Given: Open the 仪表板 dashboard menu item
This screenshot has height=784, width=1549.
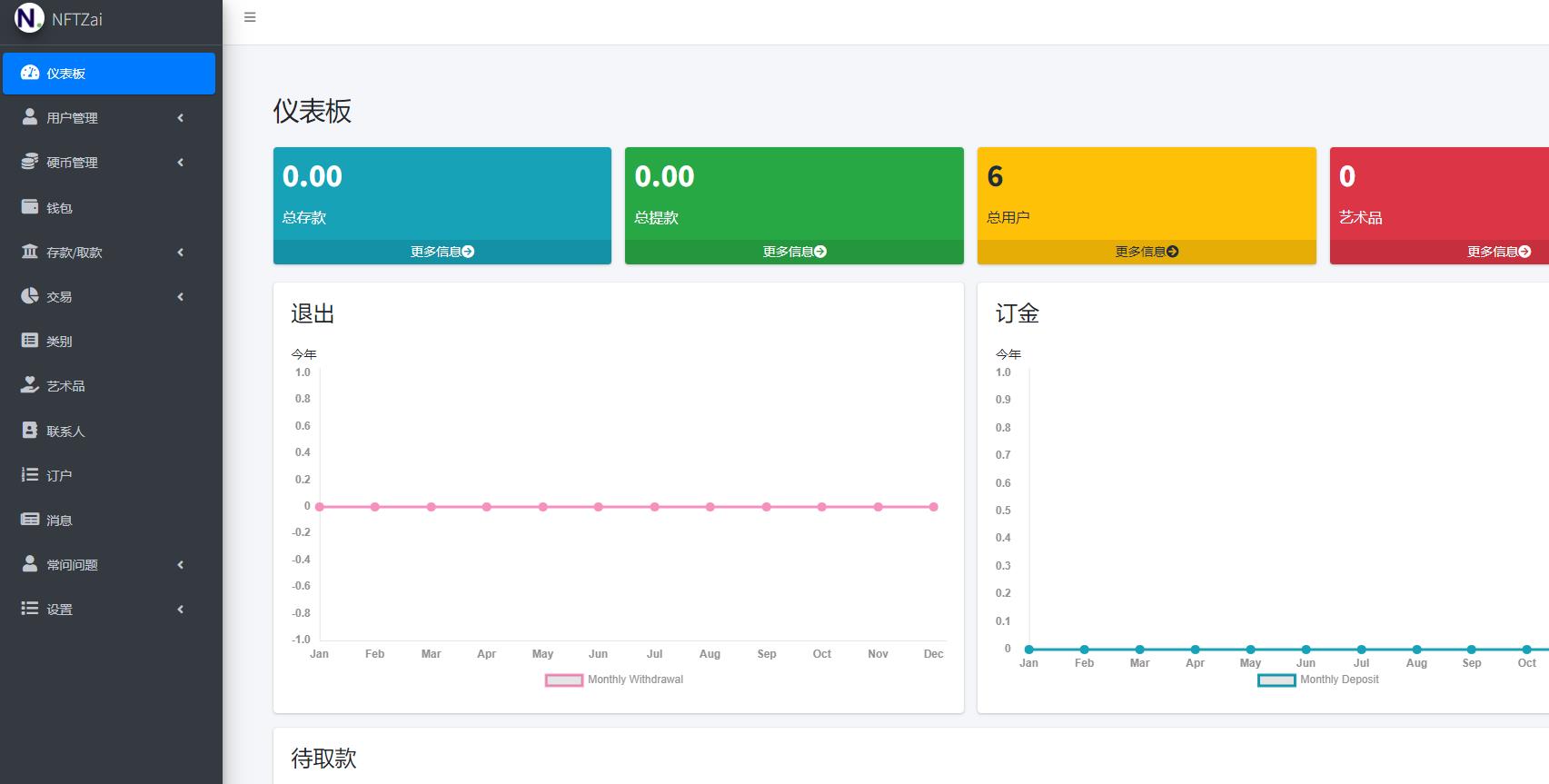Looking at the screenshot, I should click(109, 74).
